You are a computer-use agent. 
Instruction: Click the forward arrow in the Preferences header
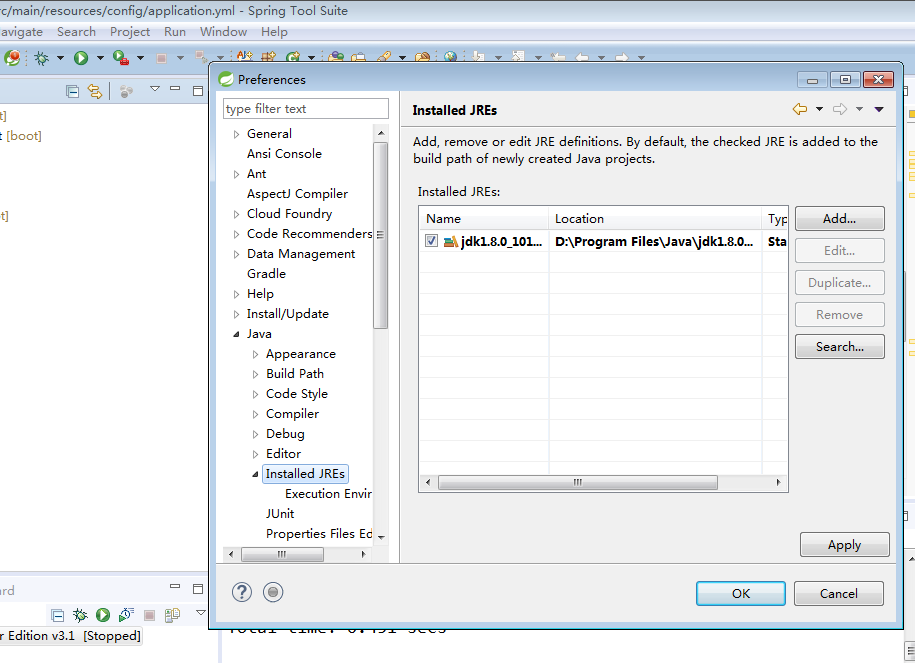coord(840,109)
